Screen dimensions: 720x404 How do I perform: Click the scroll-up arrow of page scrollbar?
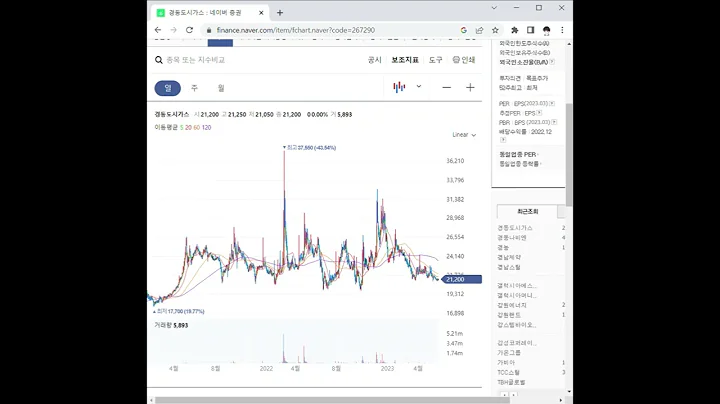569,44
